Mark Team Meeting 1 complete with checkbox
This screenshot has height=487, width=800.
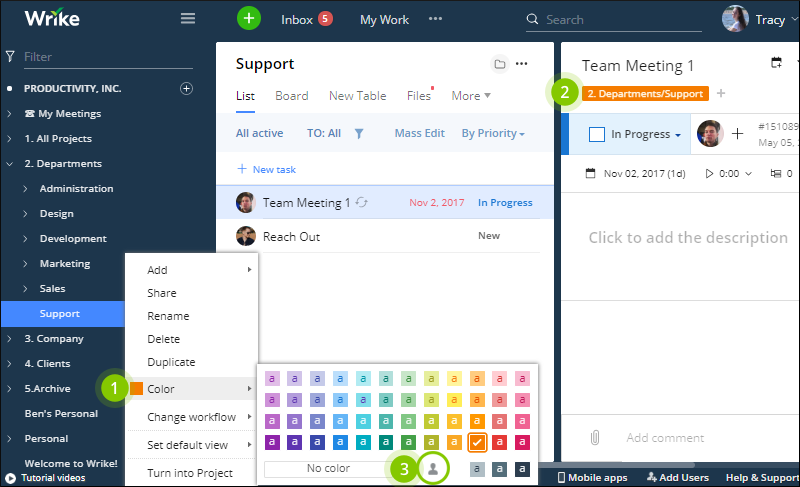pos(596,134)
